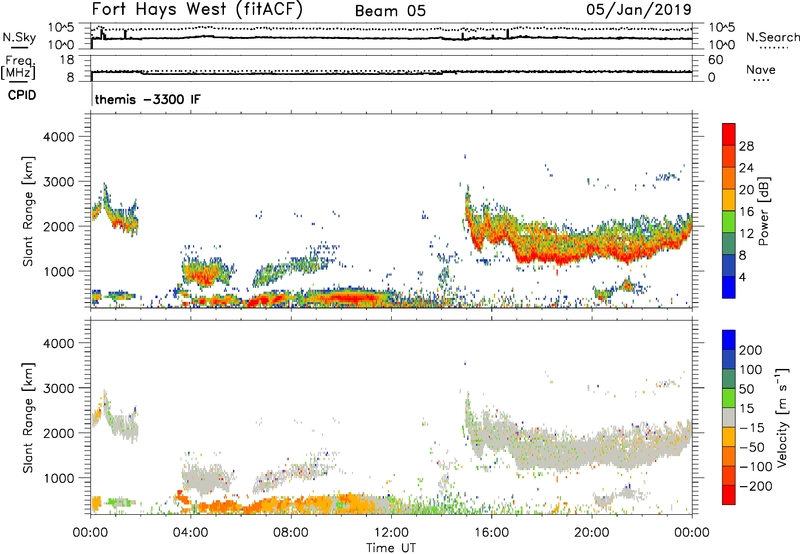This screenshot has height=554, width=800.
Task: Click the 'Power [dB]' colorbar title
Action: tap(763, 211)
